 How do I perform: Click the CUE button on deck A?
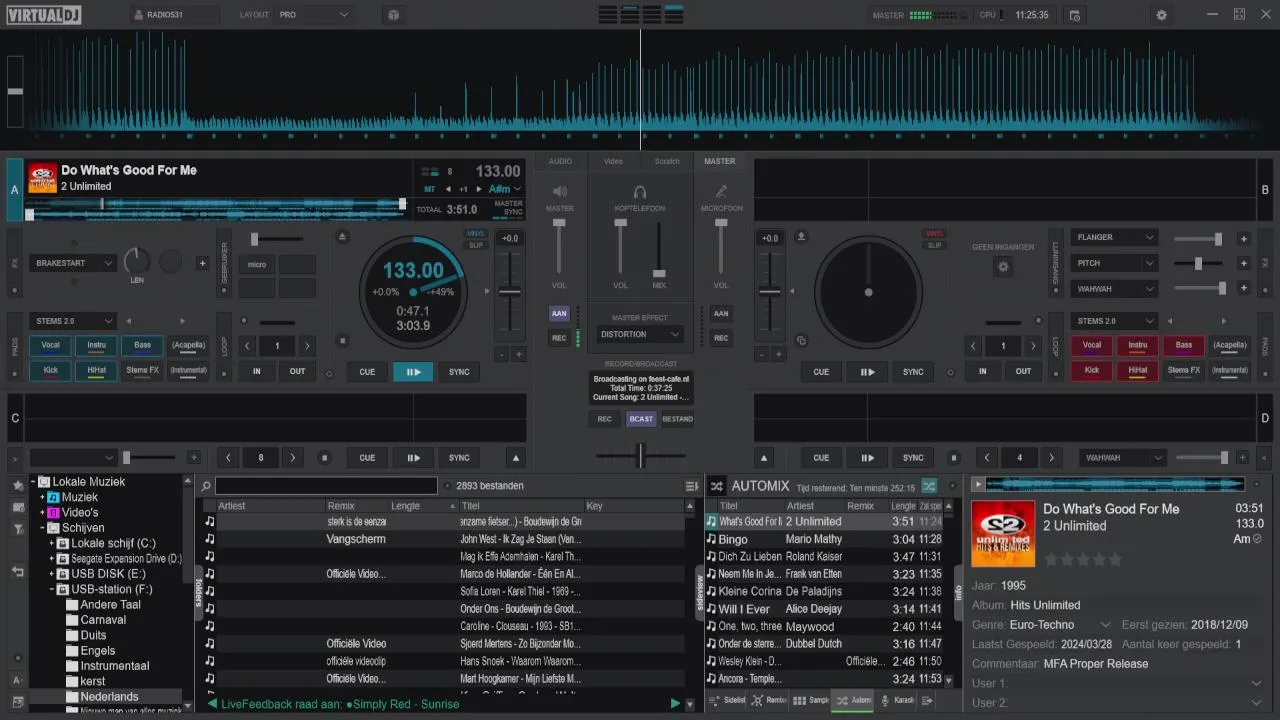tap(367, 372)
